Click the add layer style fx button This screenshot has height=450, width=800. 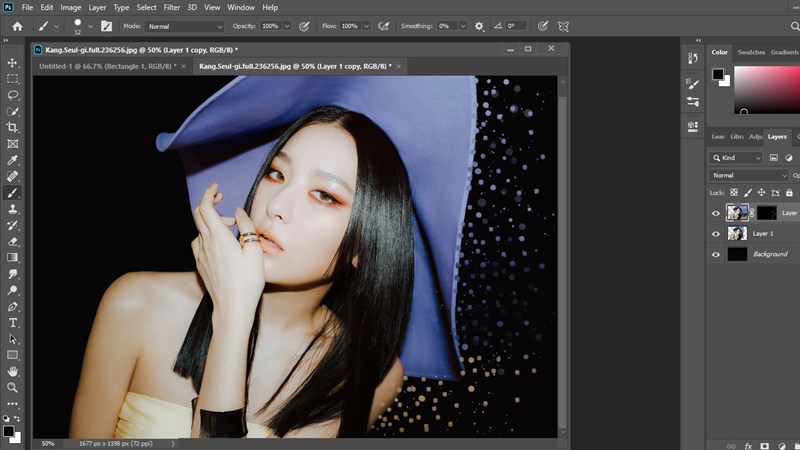tap(748, 446)
